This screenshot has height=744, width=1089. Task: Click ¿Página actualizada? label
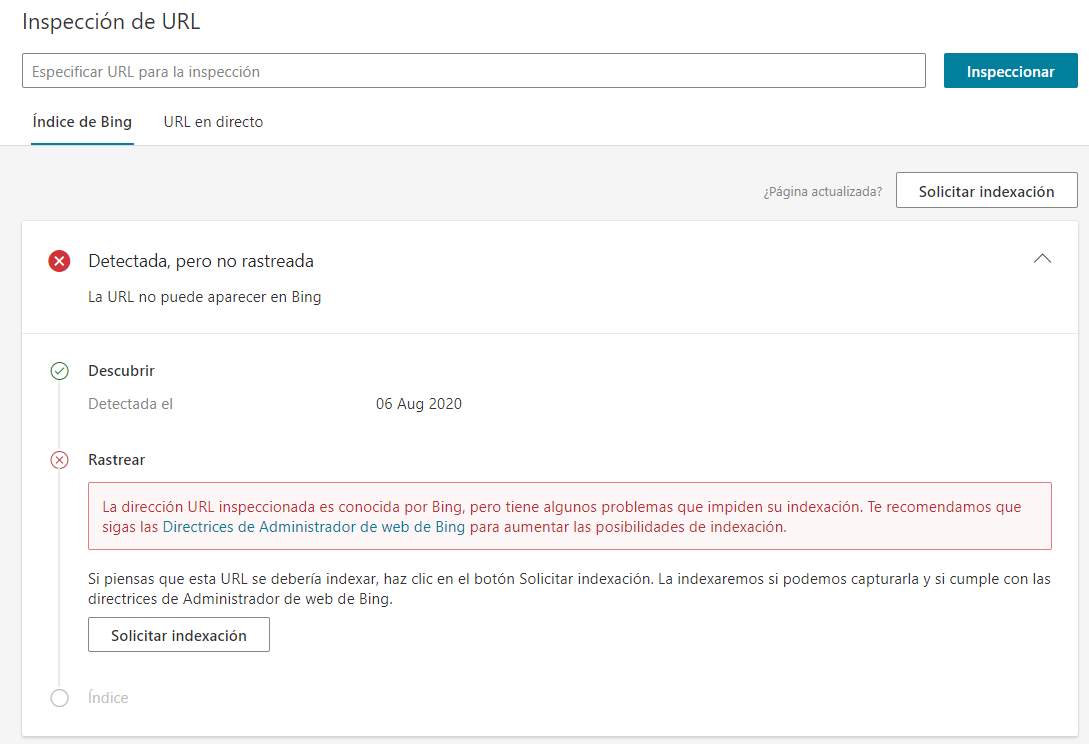(820, 190)
